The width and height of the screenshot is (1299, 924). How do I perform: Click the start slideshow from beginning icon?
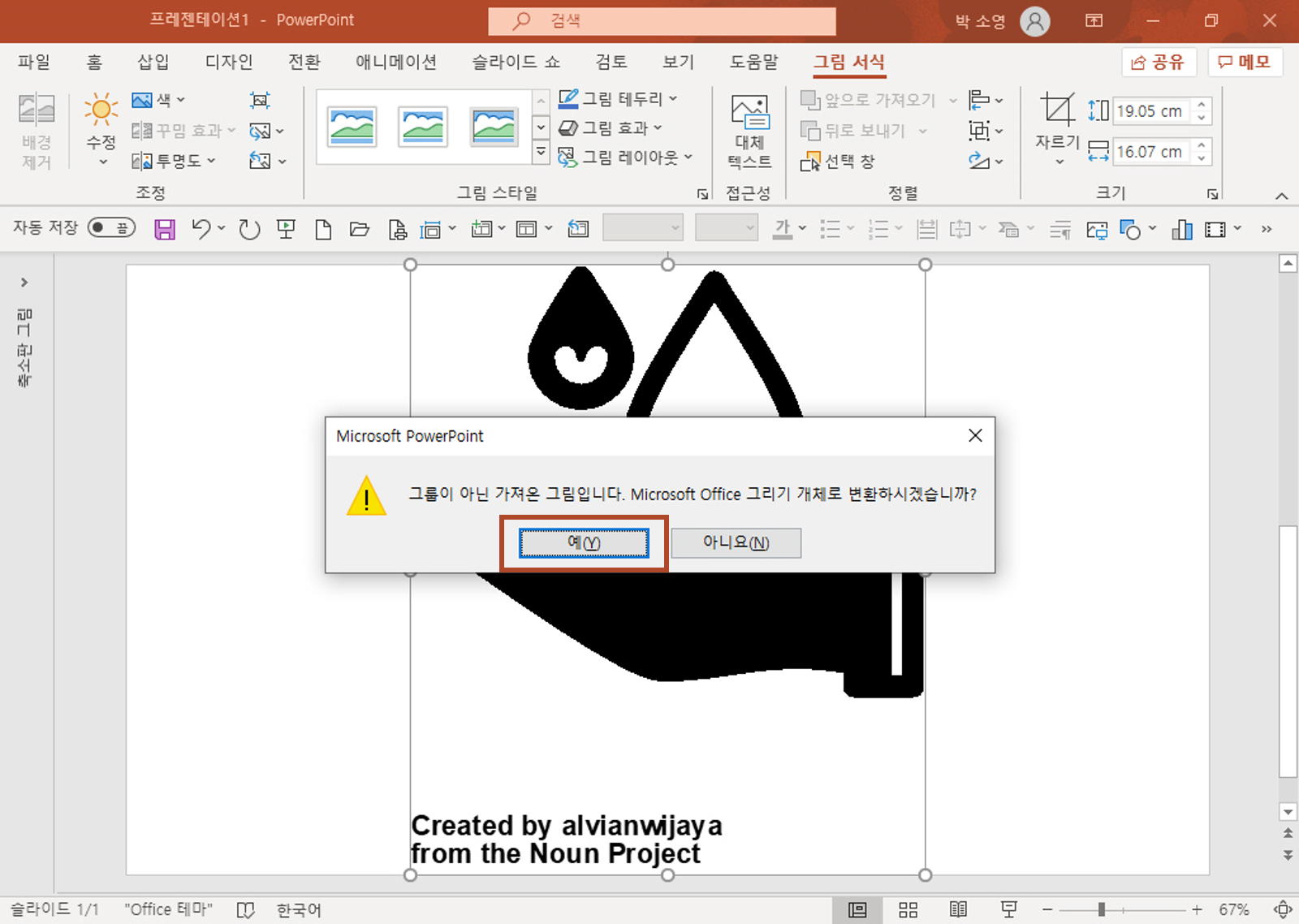(x=286, y=230)
